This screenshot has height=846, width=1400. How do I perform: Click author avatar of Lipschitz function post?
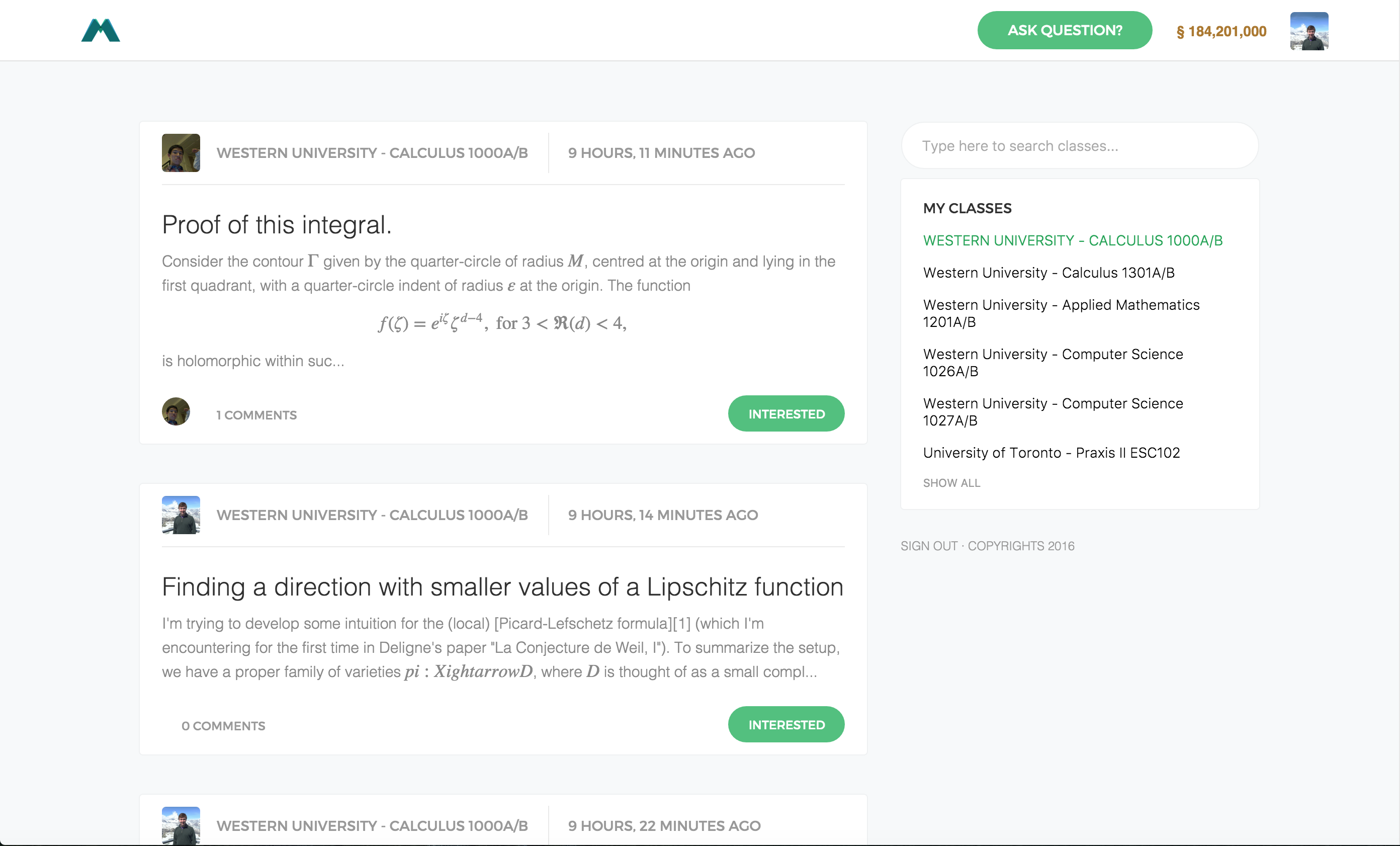[181, 515]
